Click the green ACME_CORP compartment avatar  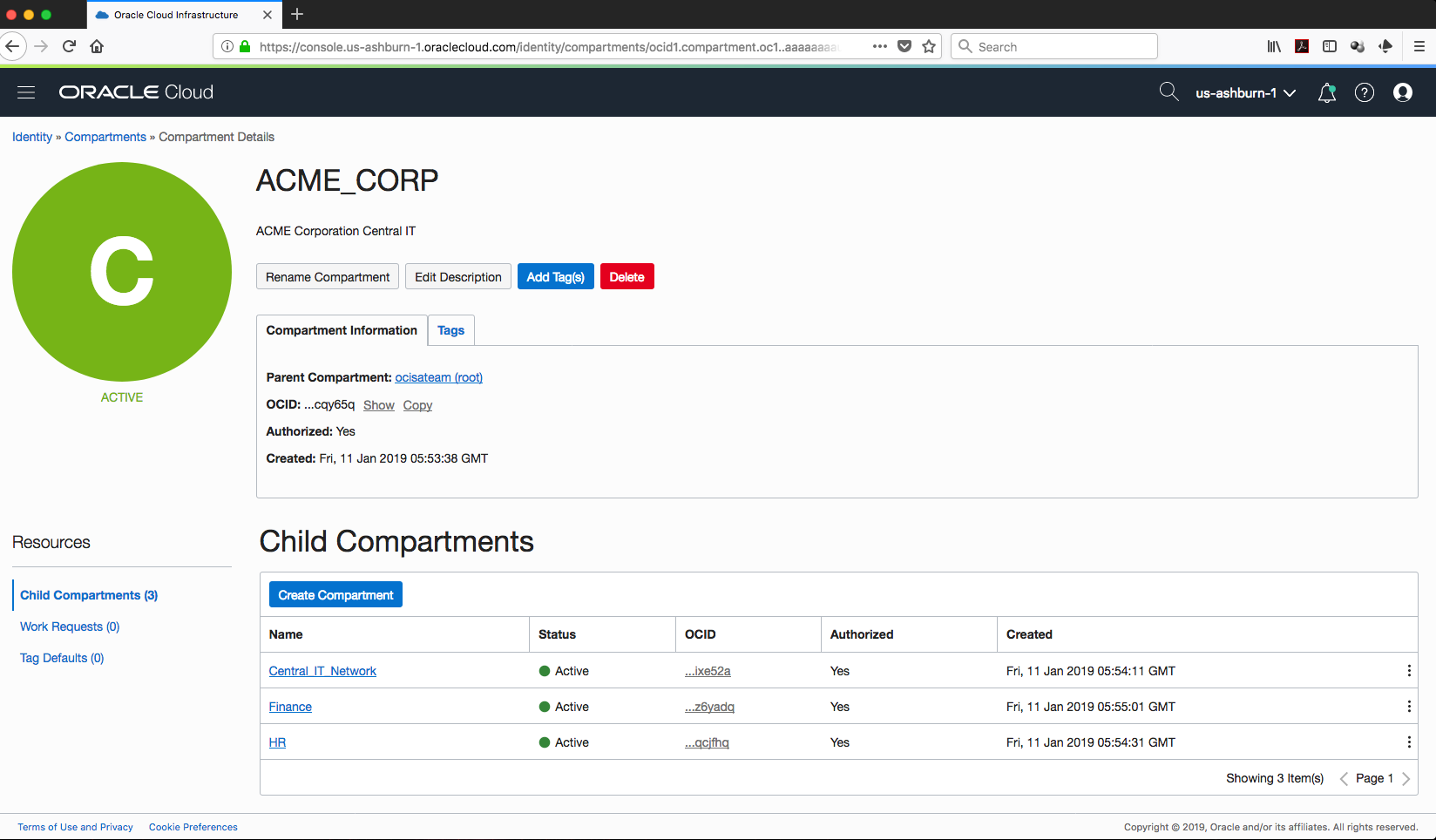[x=122, y=272]
